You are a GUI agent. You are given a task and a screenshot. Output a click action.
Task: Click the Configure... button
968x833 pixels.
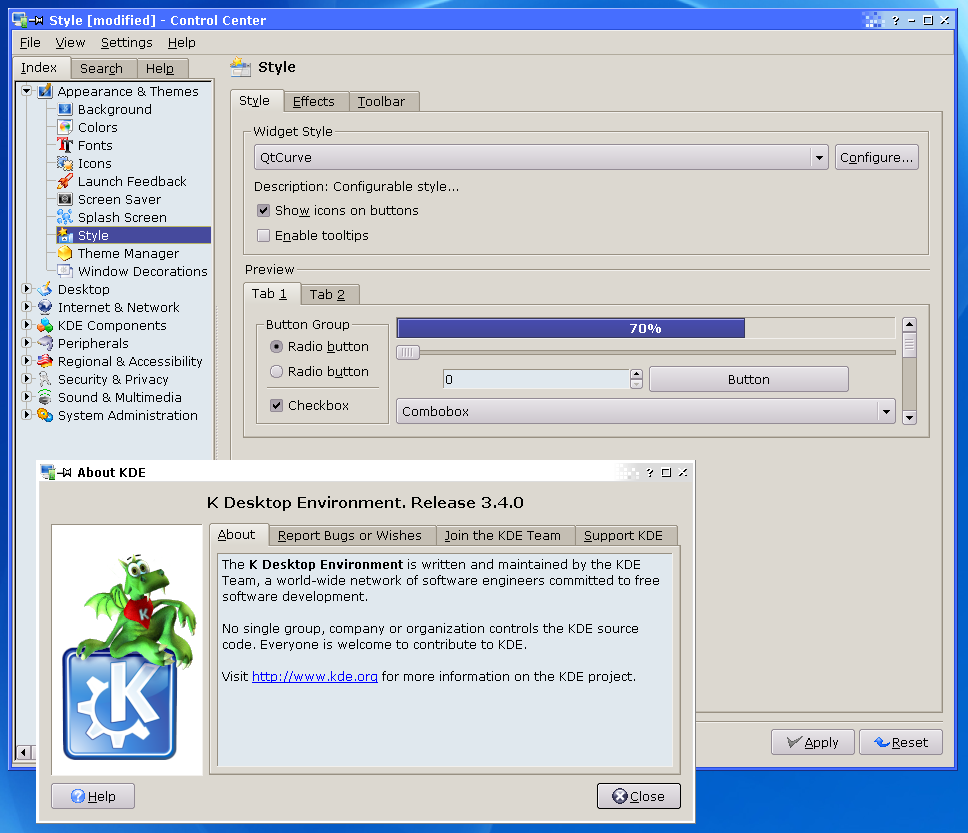[x=877, y=157]
